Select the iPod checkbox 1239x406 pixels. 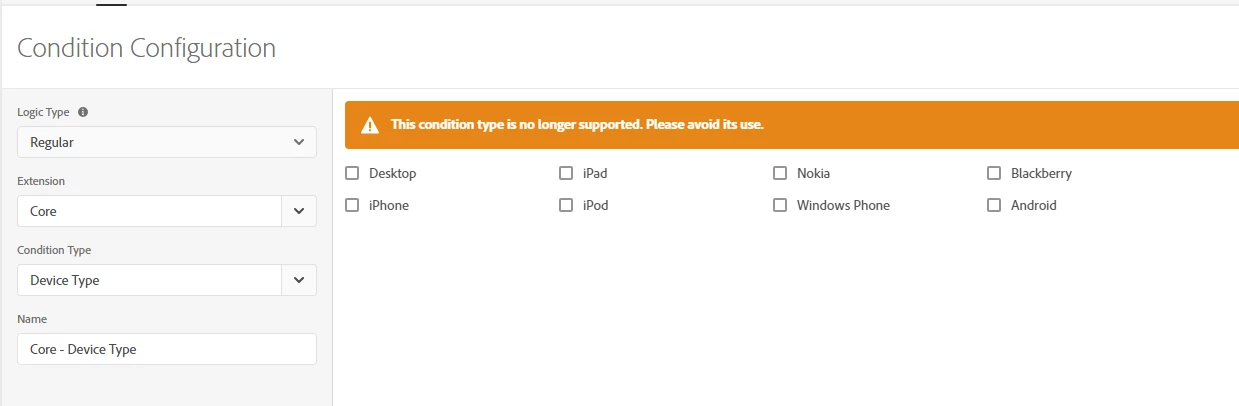[x=566, y=205]
